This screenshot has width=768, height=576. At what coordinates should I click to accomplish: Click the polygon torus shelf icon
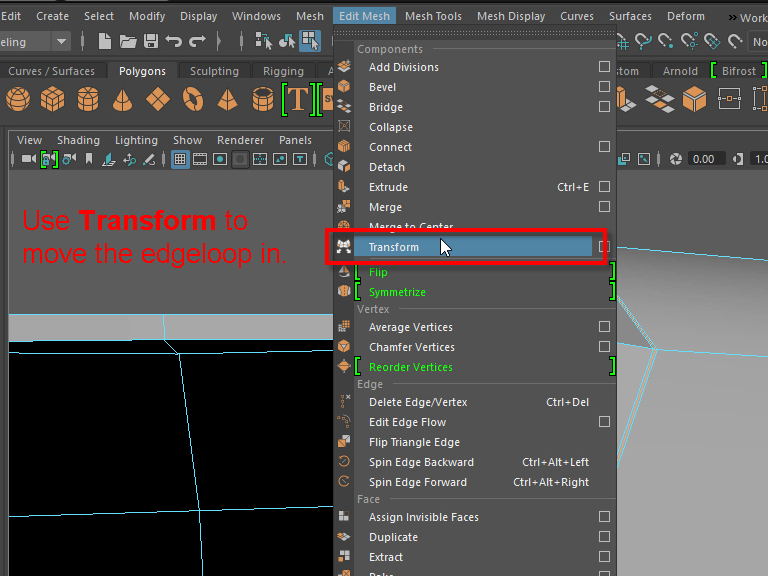(x=192, y=99)
